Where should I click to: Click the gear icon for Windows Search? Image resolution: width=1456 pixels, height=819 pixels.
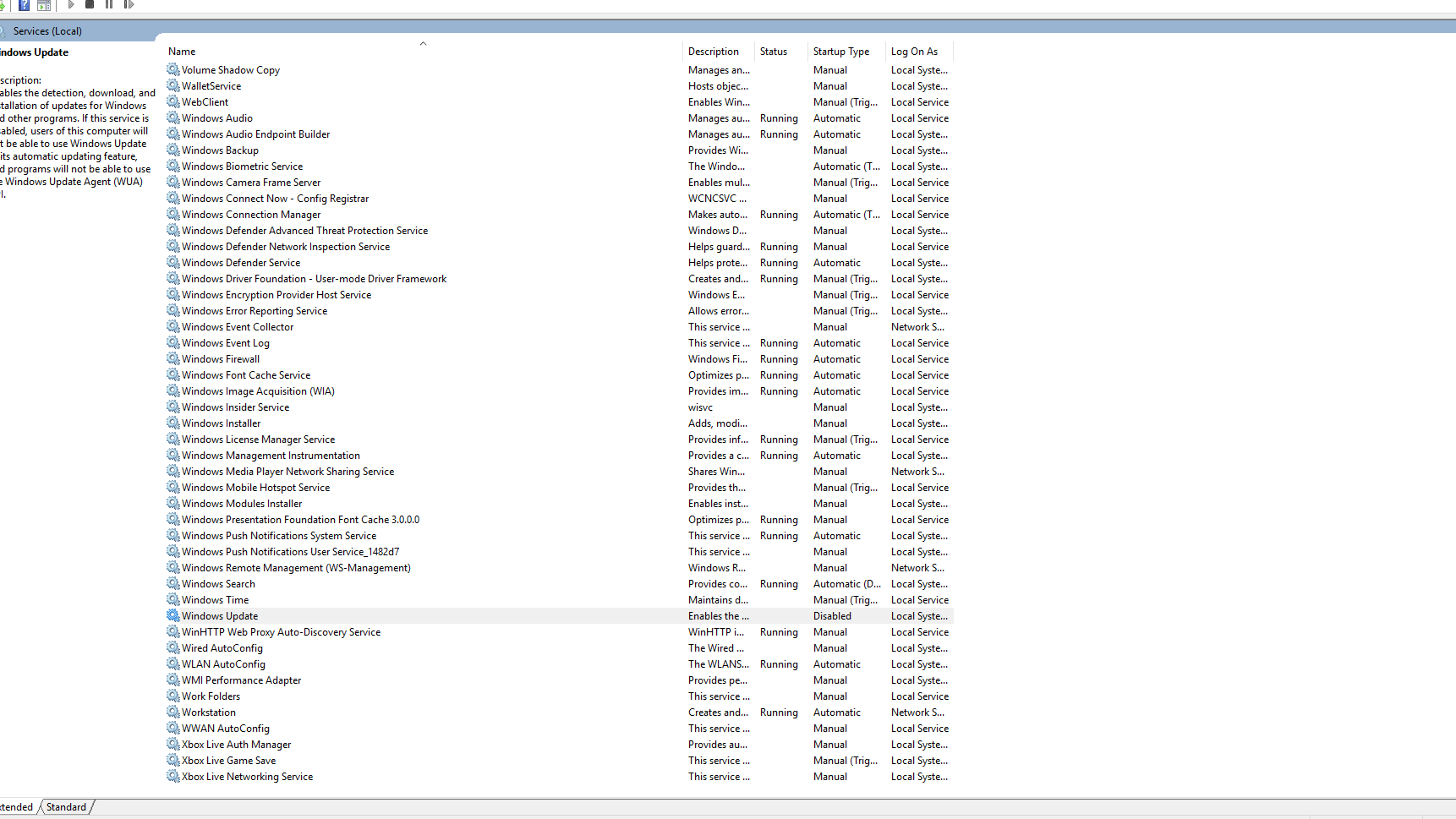point(173,583)
